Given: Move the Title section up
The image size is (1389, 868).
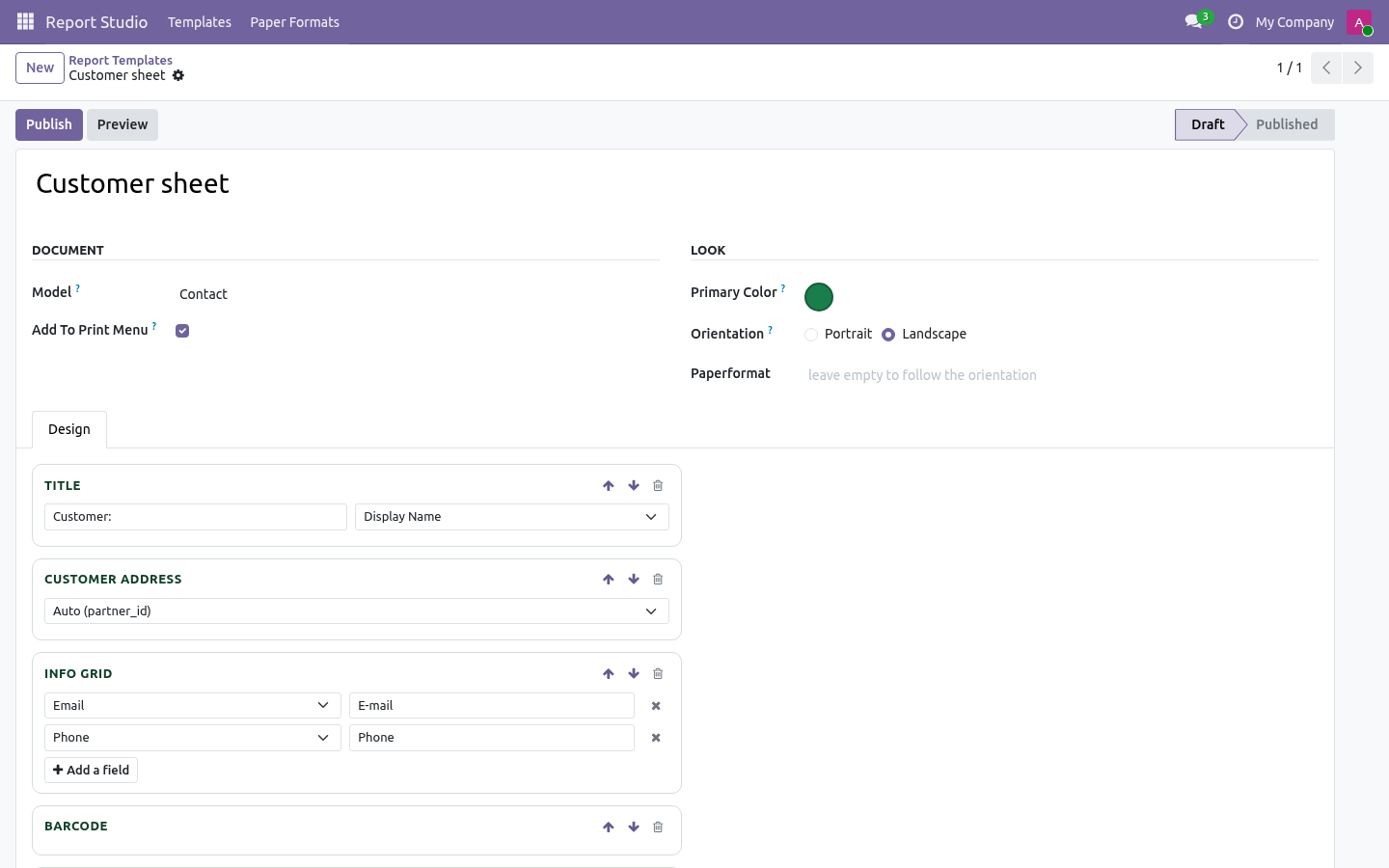Looking at the screenshot, I should (x=609, y=486).
